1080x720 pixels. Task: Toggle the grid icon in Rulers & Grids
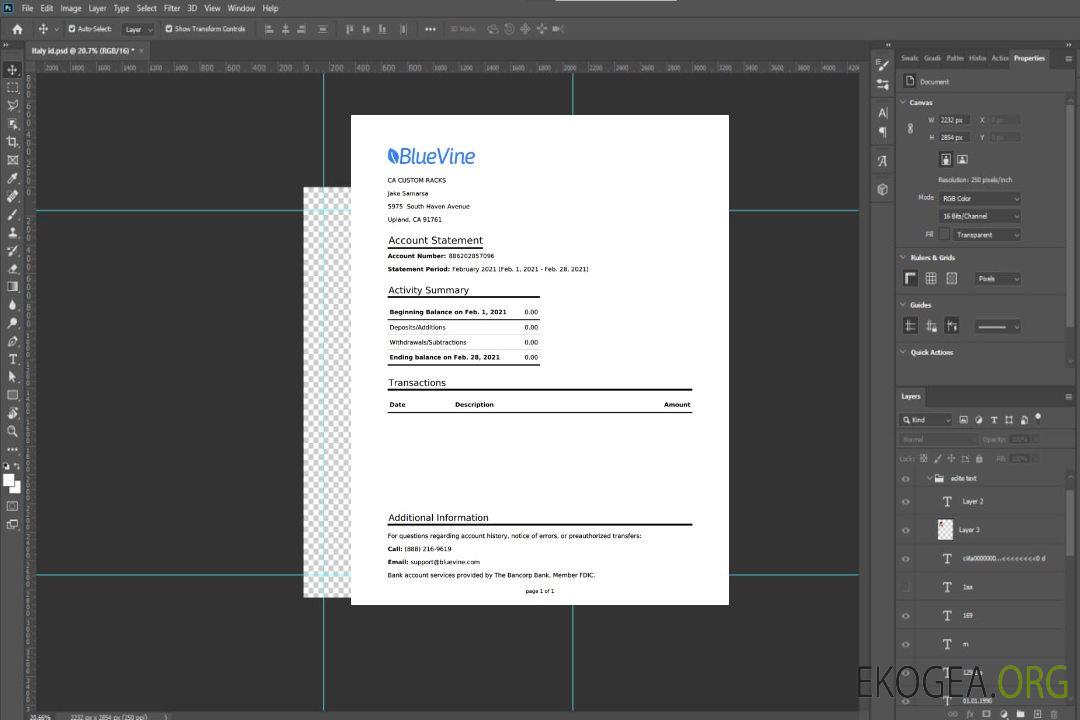point(931,278)
